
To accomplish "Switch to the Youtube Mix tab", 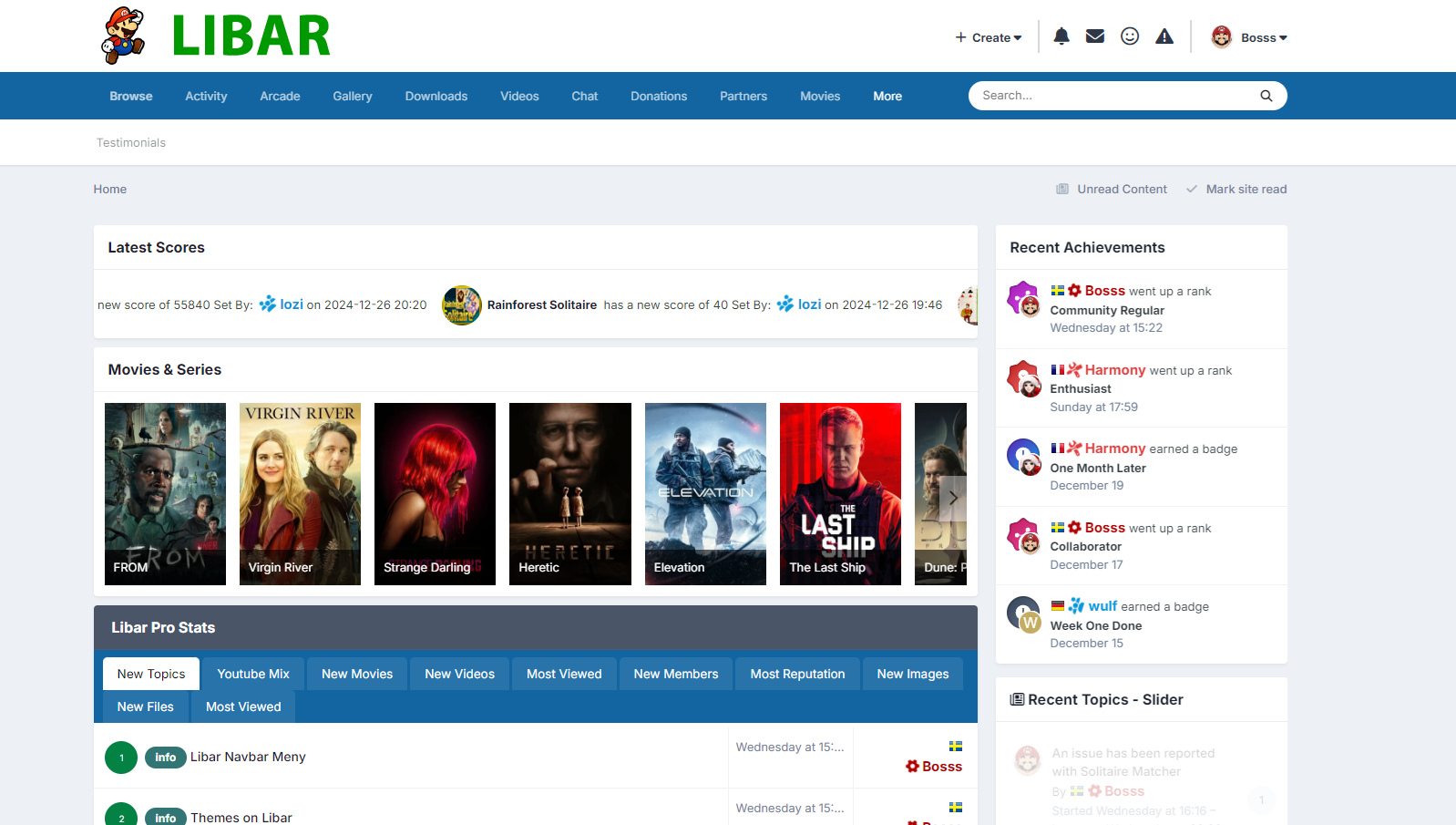I will (x=253, y=674).
